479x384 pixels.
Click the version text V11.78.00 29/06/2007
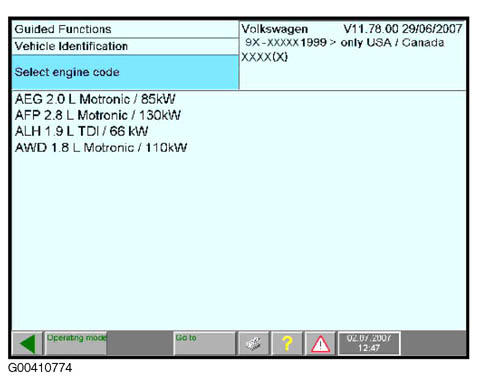[x=403, y=29]
